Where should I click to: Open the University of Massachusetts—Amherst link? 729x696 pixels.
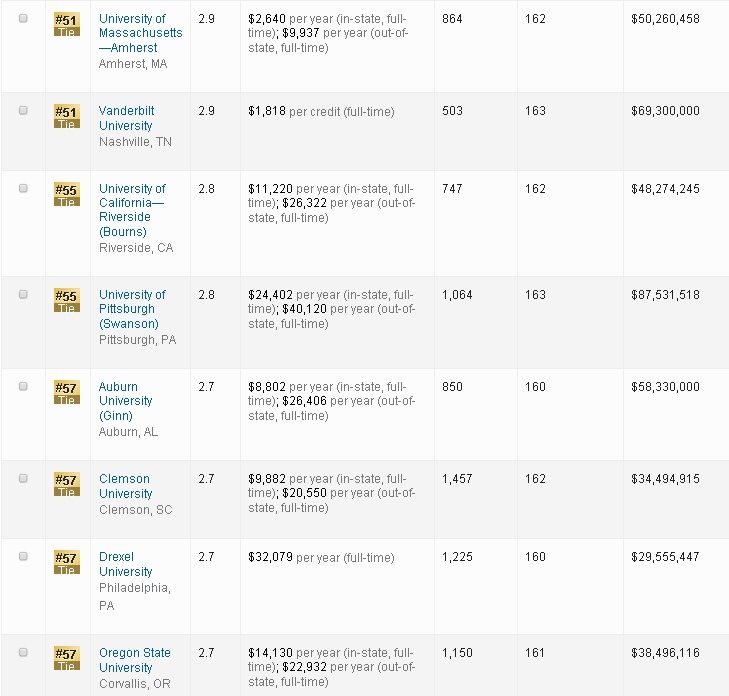click(140, 33)
